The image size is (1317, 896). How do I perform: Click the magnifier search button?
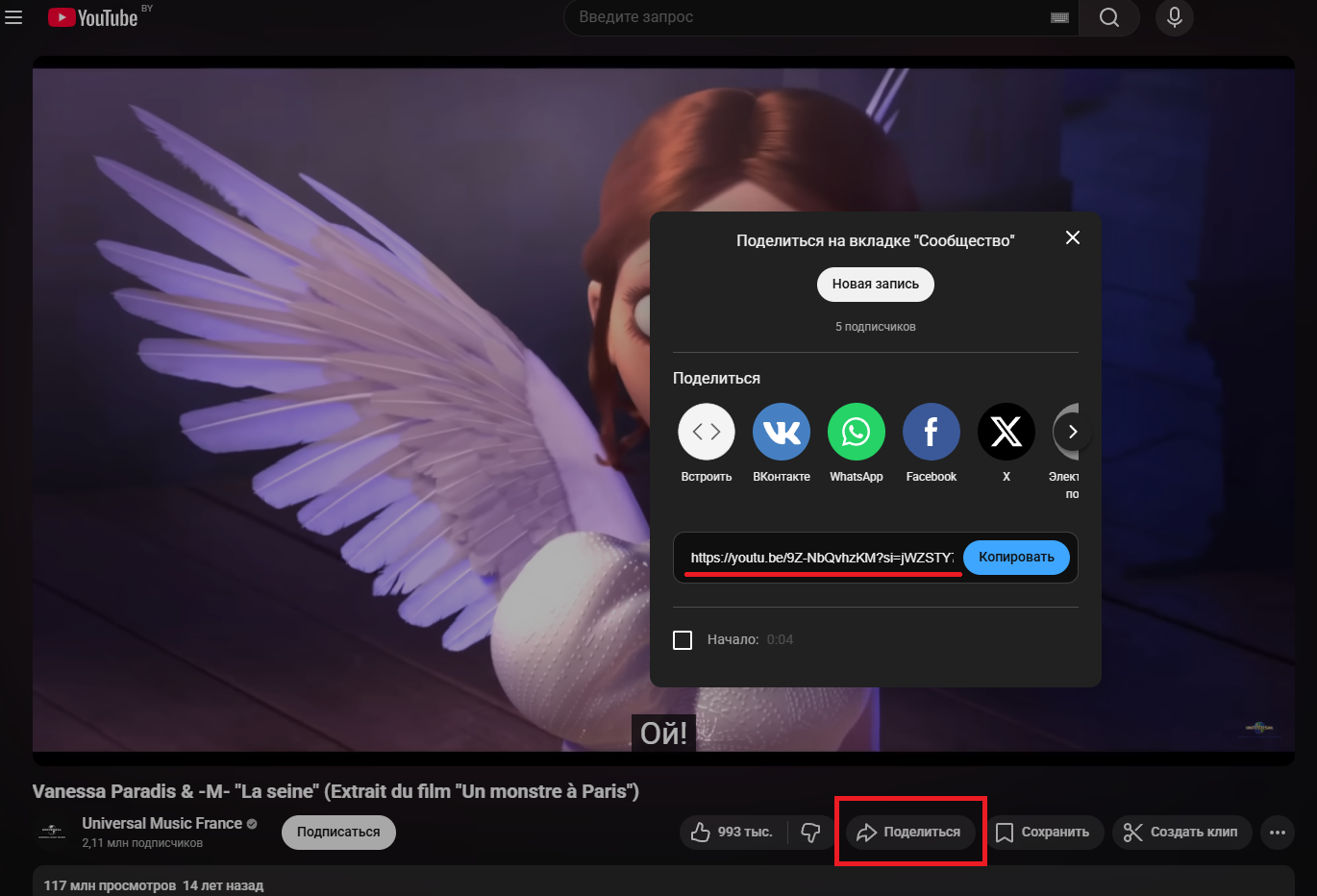(x=1109, y=17)
